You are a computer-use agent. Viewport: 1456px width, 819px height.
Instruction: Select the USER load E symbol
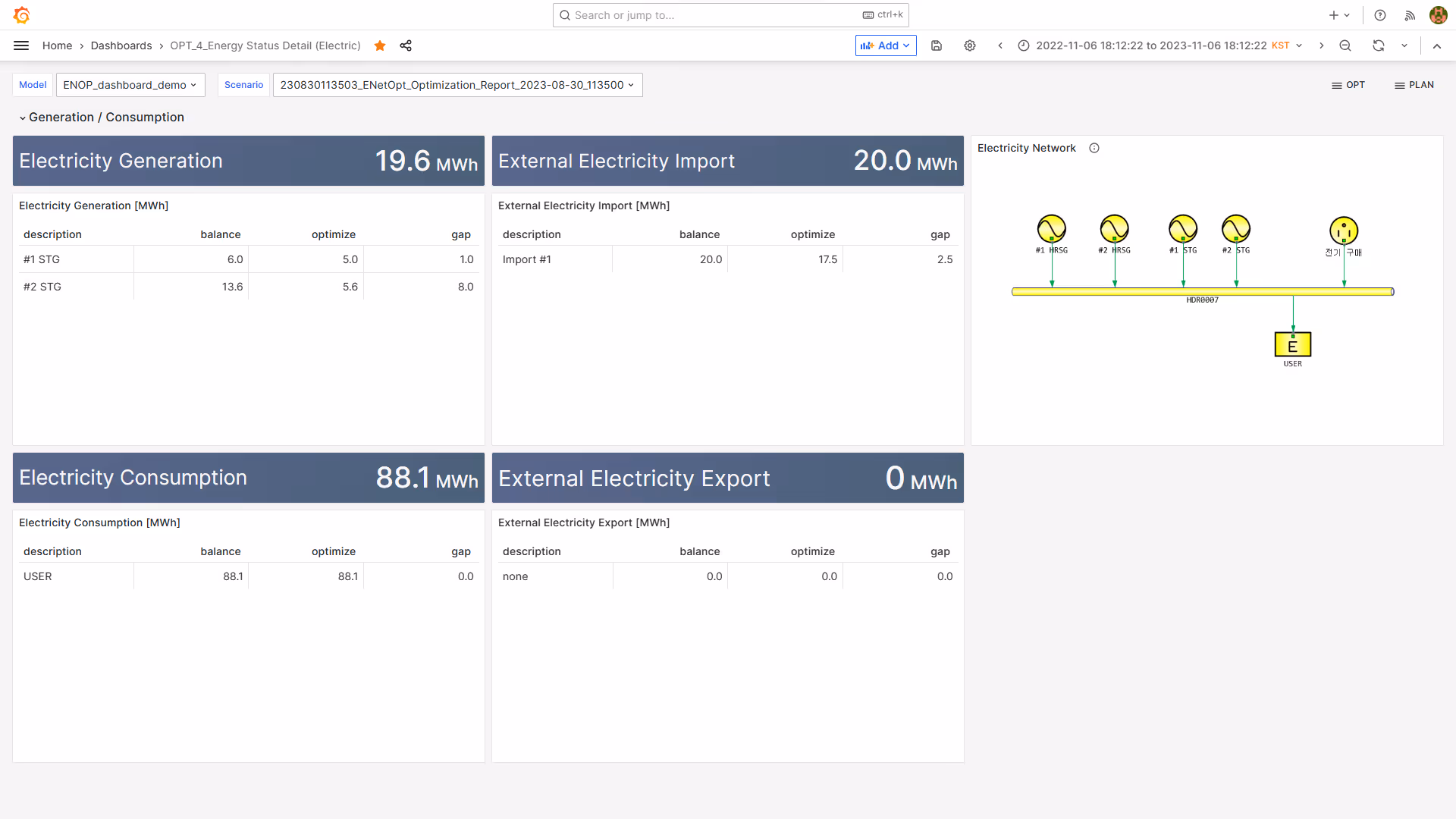1293,344
